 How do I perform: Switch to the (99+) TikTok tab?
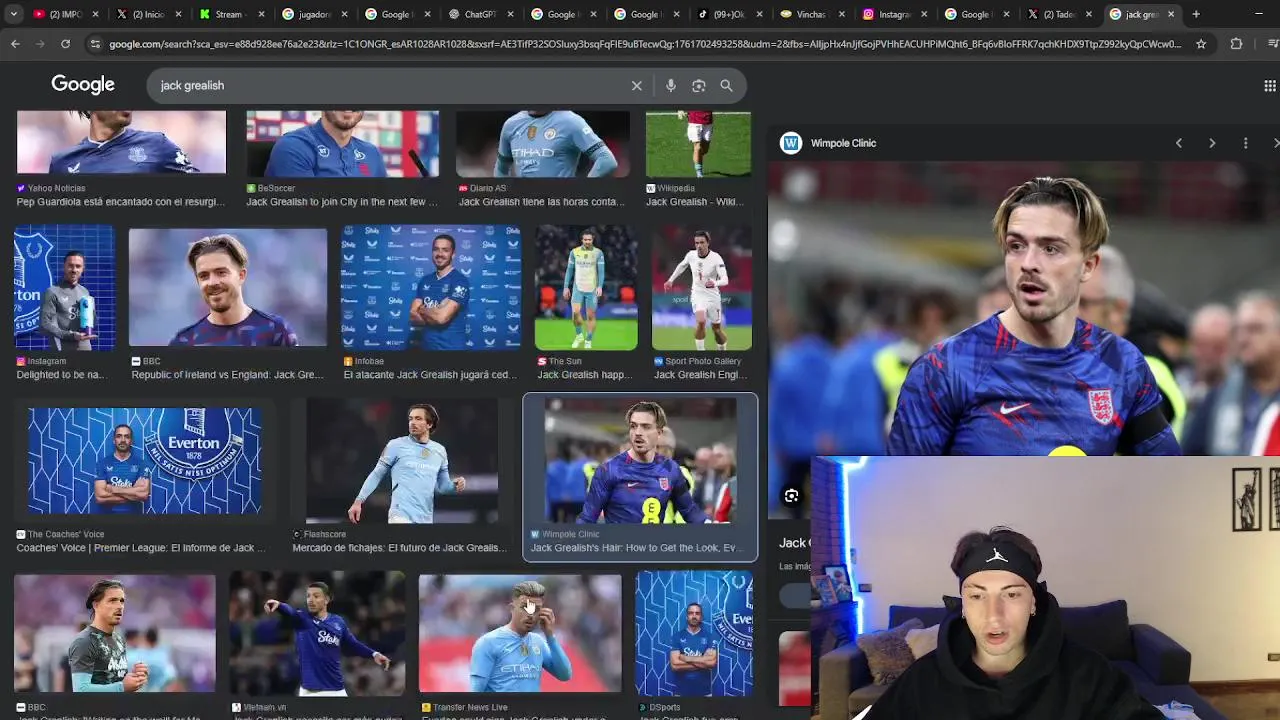(x=730, y=14)
